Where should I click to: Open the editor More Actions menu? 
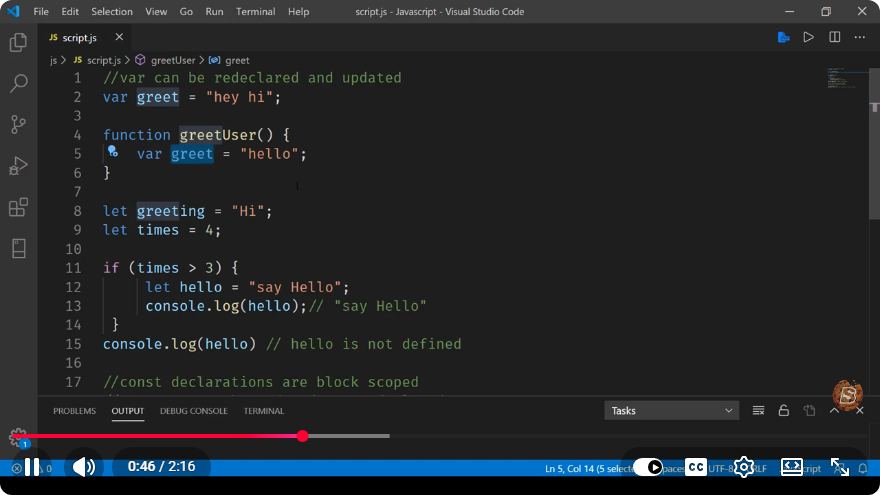point(859,38)
